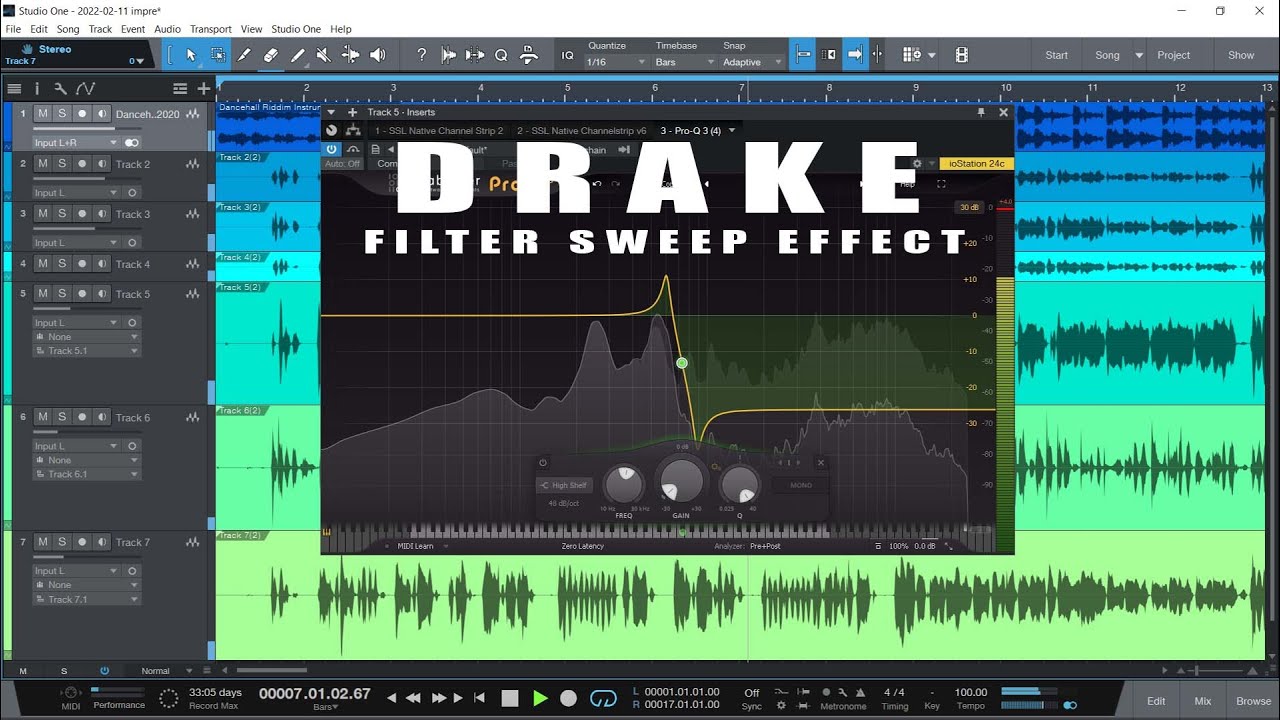
Task: Record-arm Track 3
Action: pos(82,214)
